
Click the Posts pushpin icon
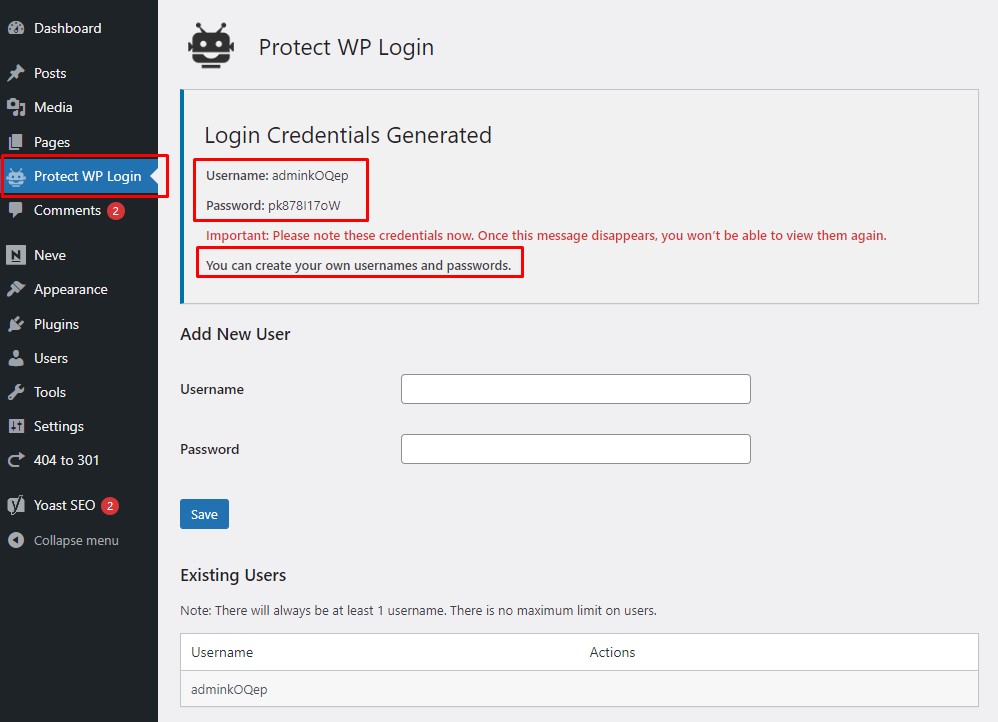point(16,73)
